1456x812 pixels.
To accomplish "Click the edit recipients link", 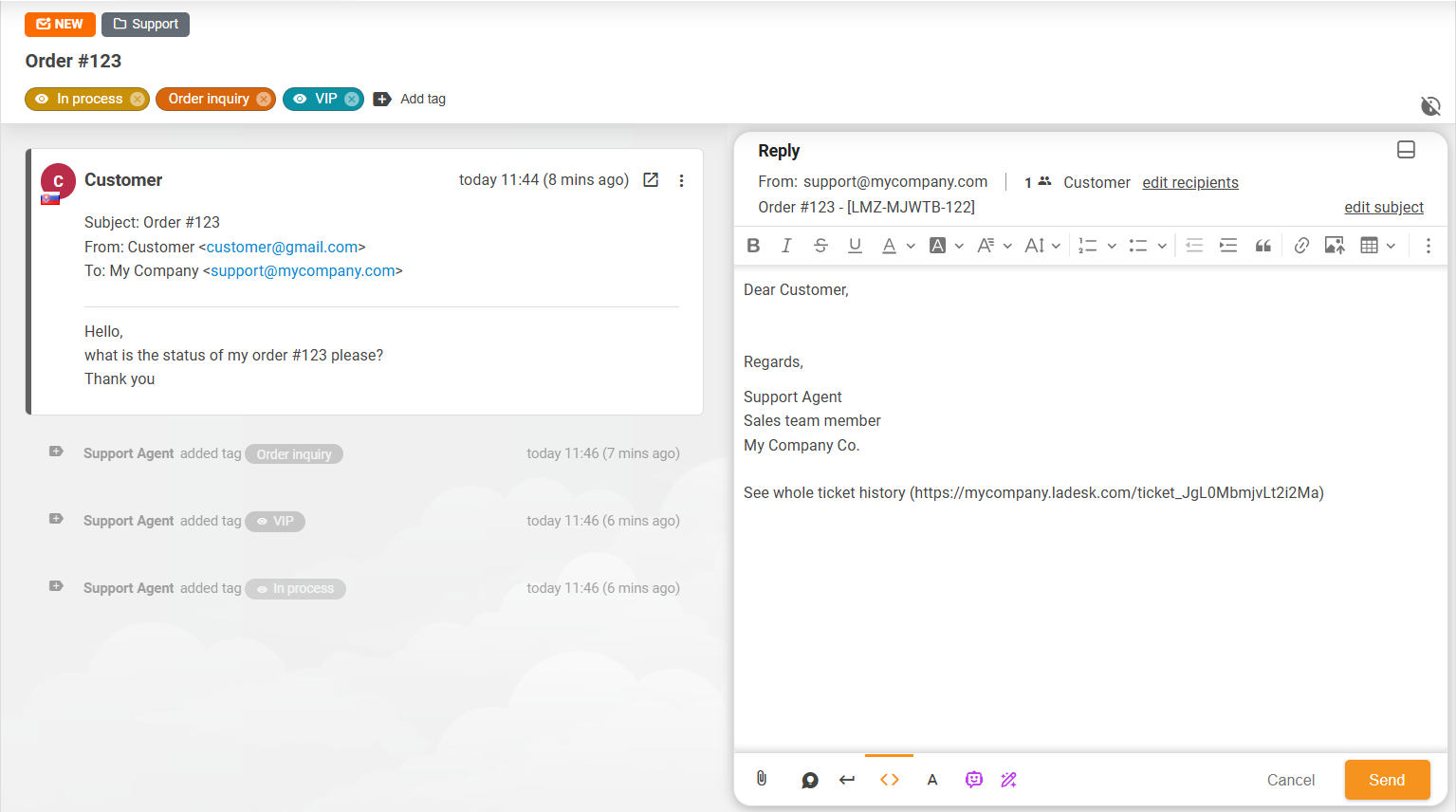I will 1189,182.
